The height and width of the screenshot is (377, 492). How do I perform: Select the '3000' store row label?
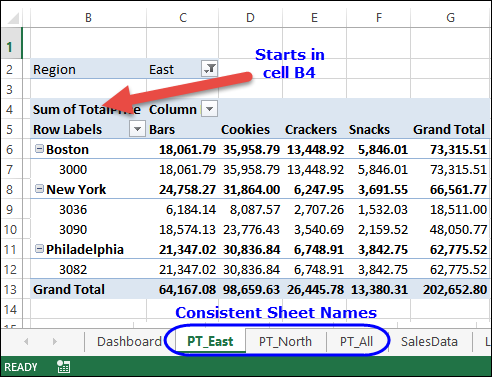[73, 169]
